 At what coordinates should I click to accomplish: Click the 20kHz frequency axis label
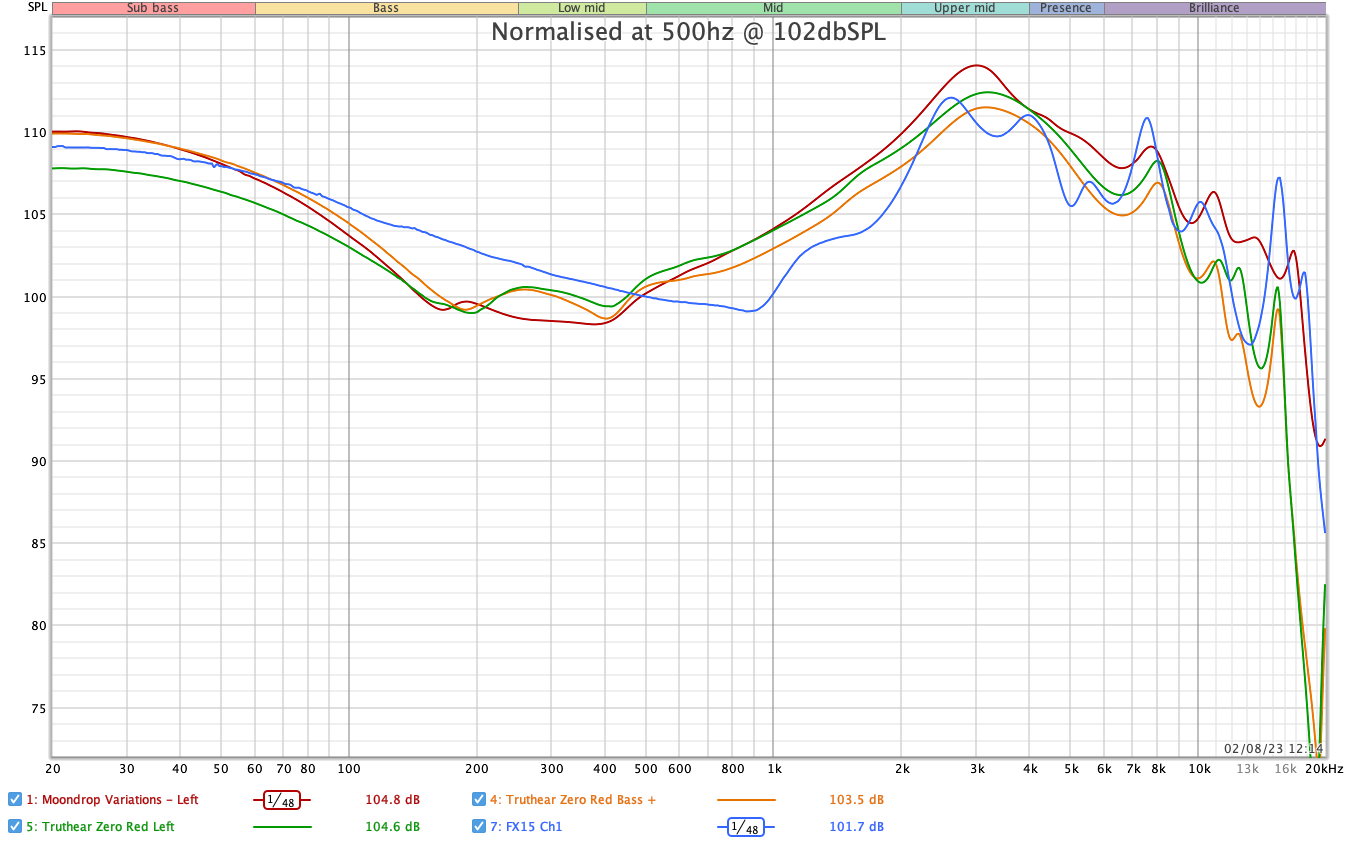(x=1323, y=769)
